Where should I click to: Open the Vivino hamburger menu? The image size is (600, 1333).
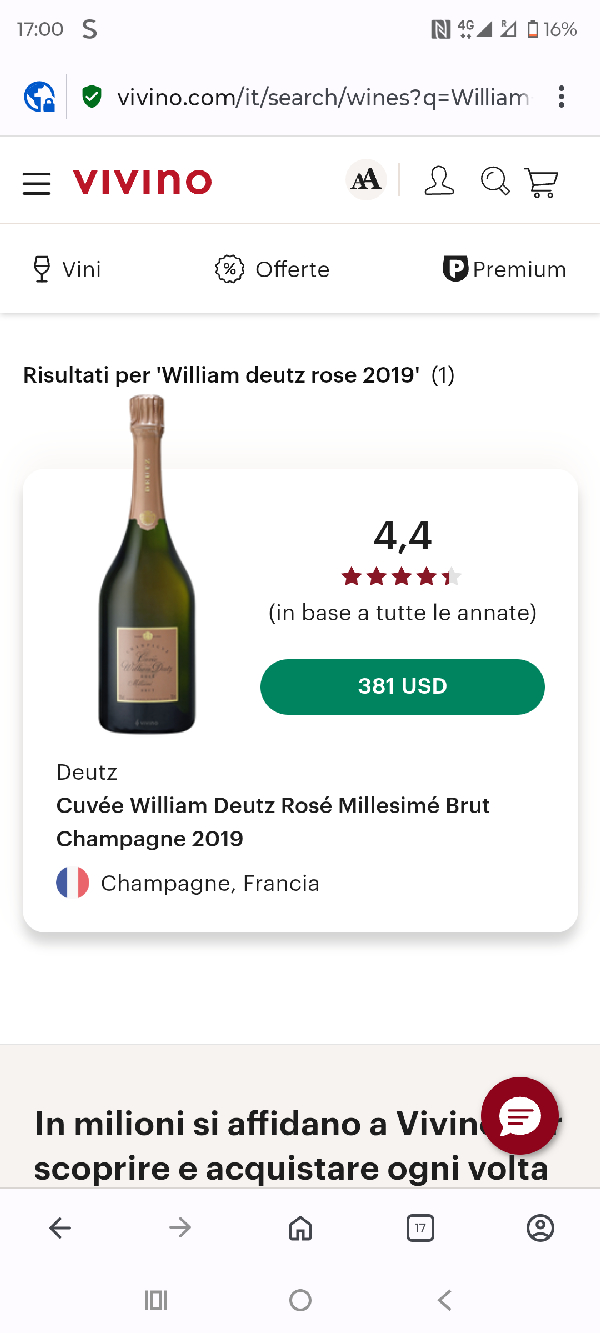pos(36,181)
